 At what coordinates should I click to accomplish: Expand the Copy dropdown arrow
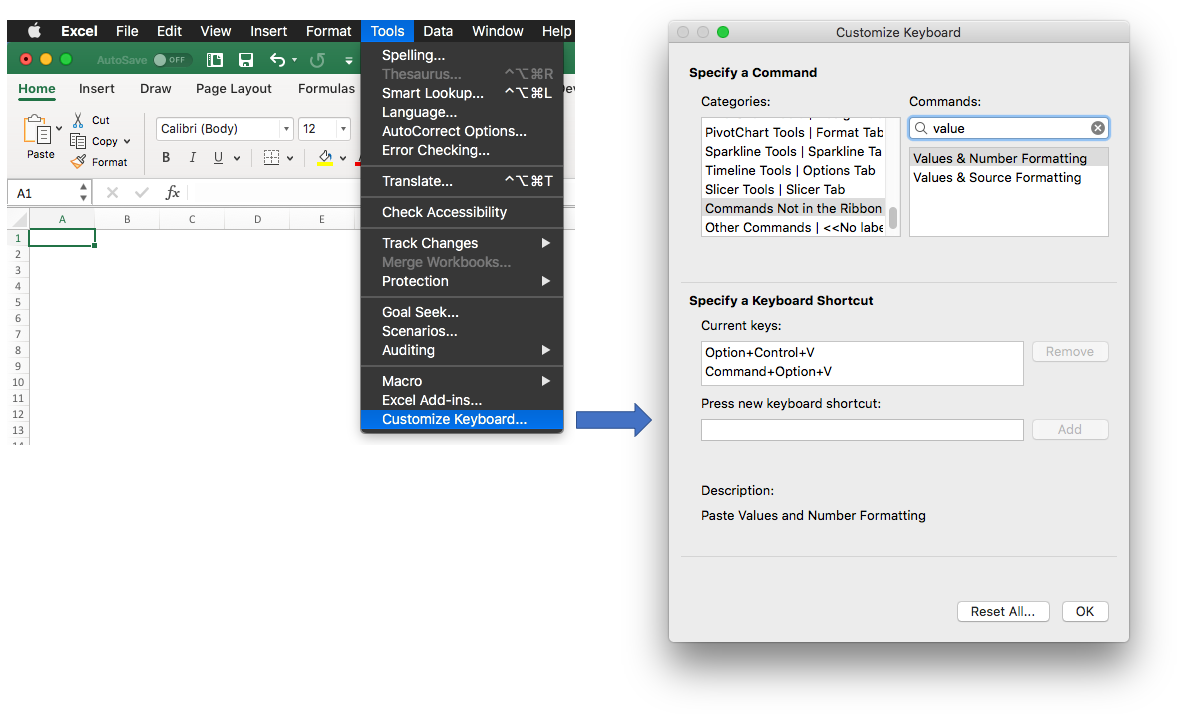click(x=127, y=142)
